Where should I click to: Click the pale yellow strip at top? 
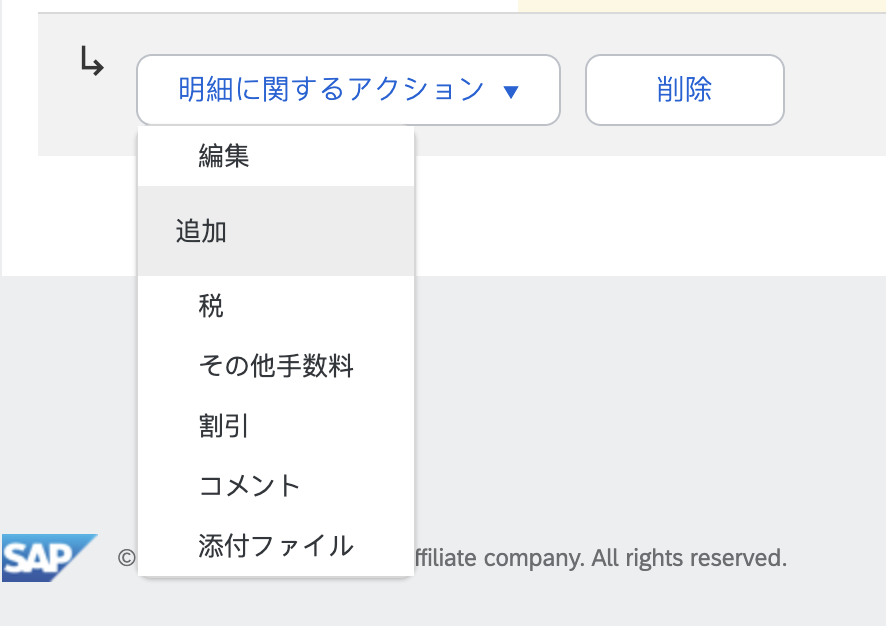(700, 6)
